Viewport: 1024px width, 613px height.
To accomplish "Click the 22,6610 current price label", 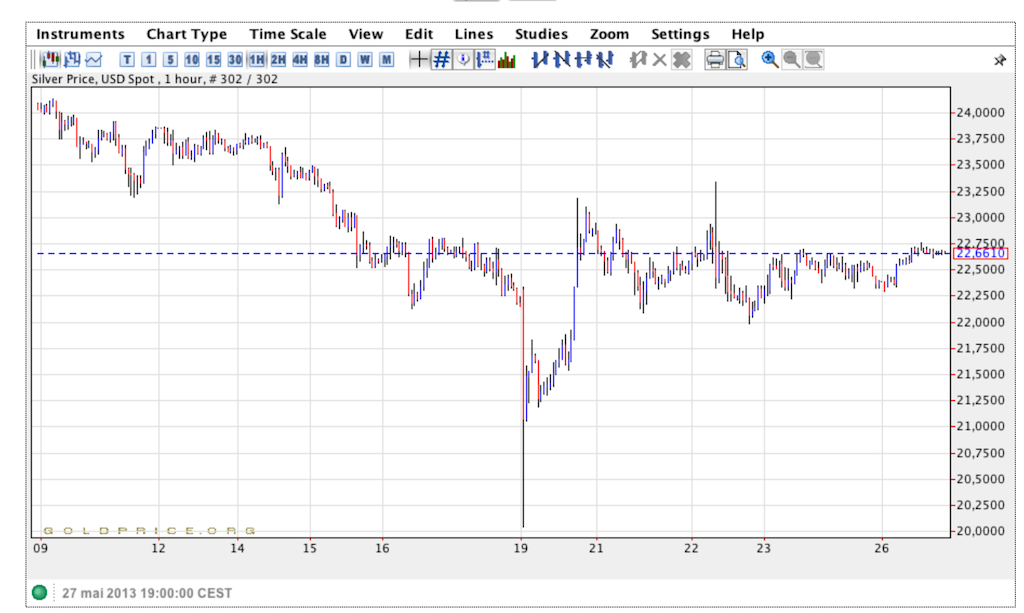I will coord(981,254).
